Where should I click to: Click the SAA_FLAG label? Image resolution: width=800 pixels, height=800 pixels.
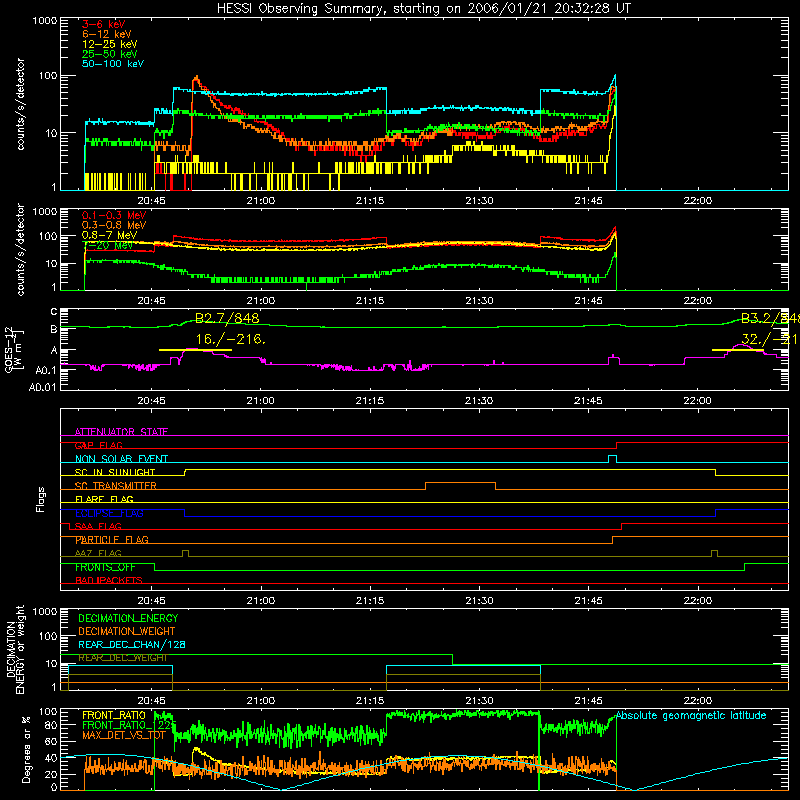[98, 526]
